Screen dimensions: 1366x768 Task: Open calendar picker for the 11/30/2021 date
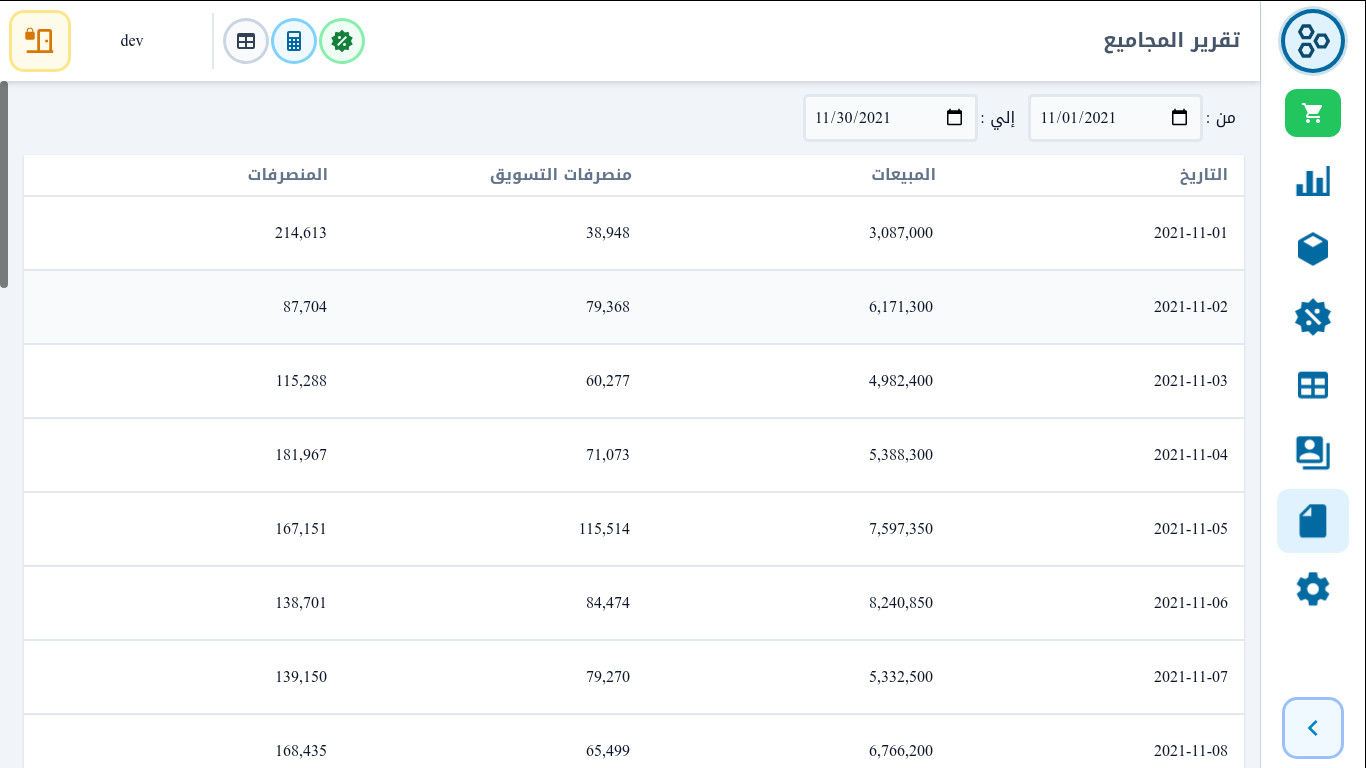point(954,118)
